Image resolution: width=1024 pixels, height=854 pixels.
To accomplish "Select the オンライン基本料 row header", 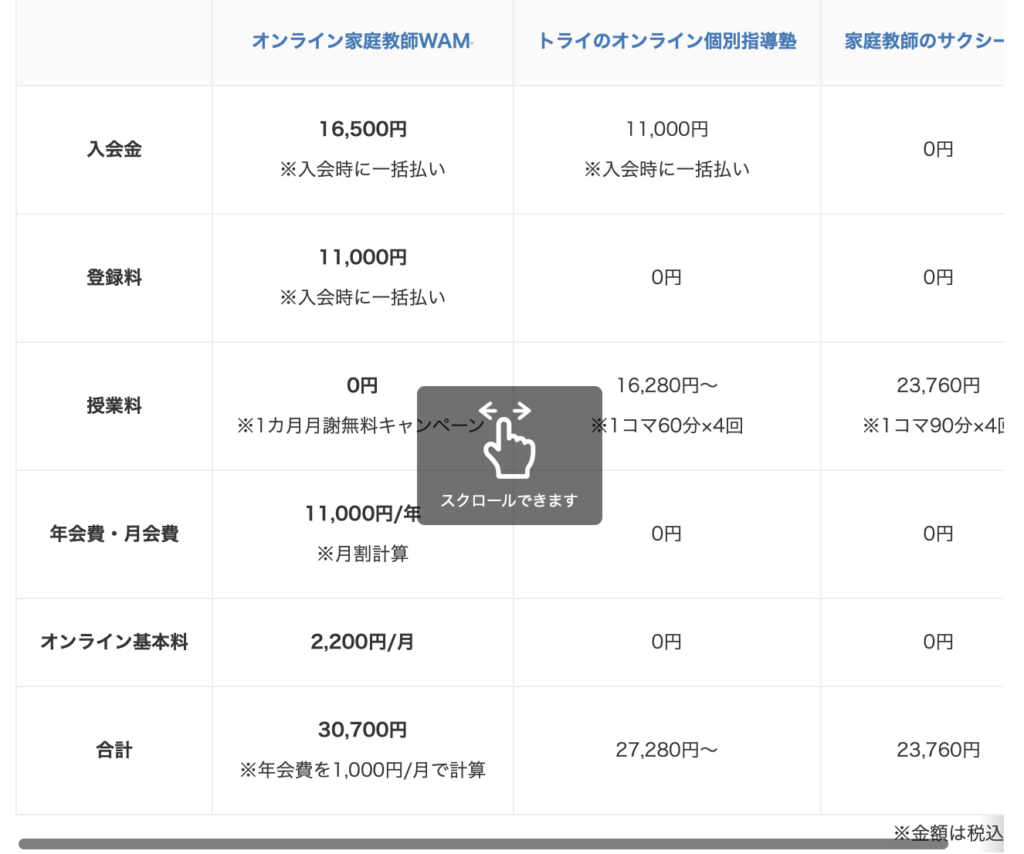I will [x=114, y=642].
